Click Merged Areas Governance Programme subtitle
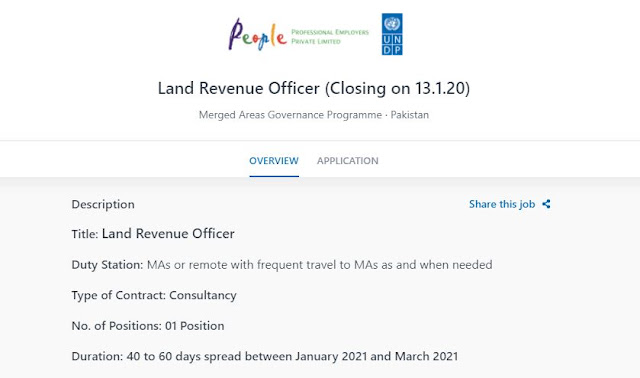The image size is (640, 378). click(290, 115)
